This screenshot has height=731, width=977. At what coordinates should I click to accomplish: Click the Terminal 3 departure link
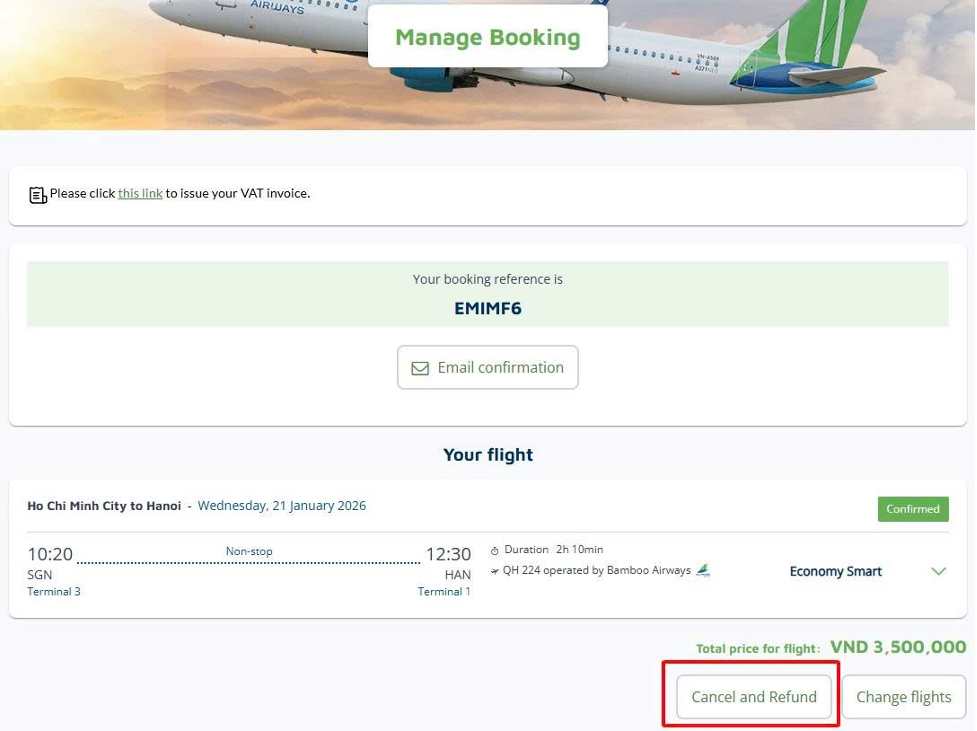point(54,591)
